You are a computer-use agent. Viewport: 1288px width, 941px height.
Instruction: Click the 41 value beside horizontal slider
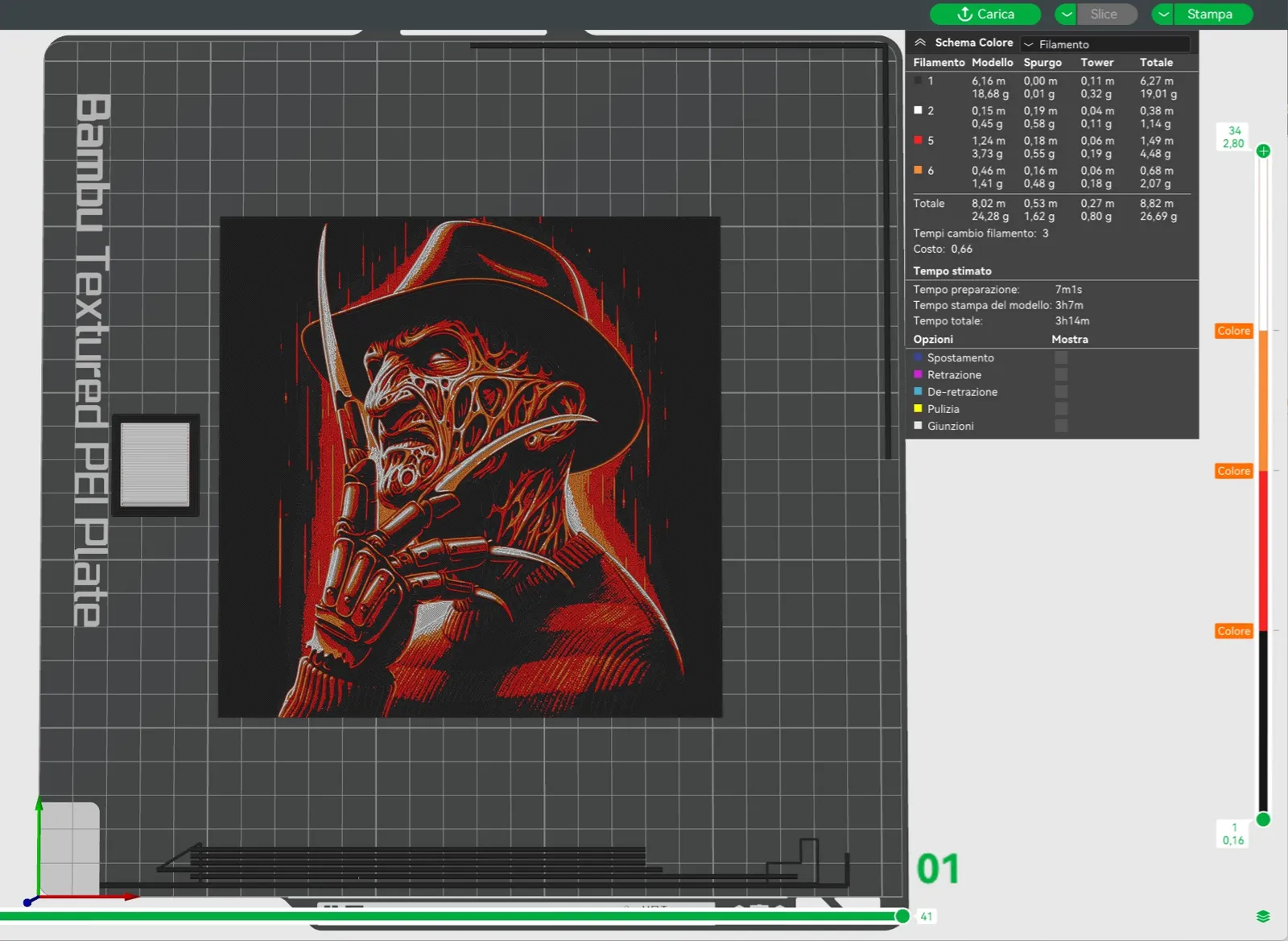(x=927, y=917)
